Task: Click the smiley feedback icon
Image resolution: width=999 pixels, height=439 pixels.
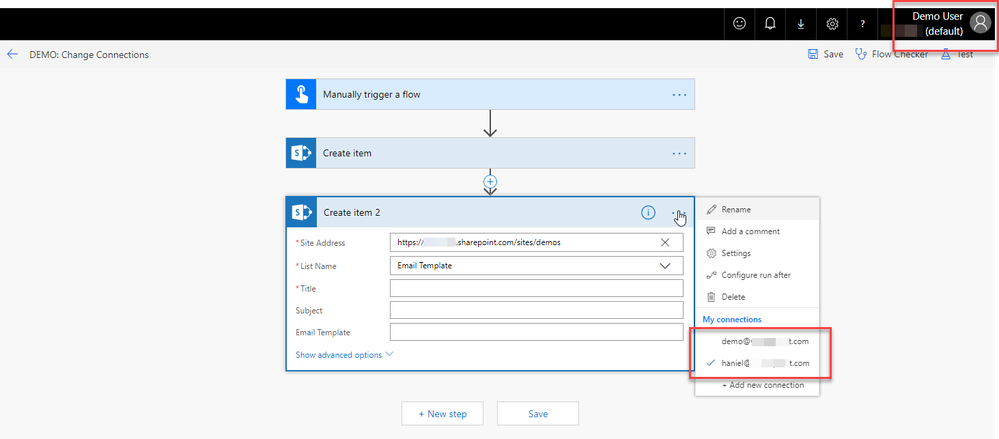Action: [x=739, y=24]
